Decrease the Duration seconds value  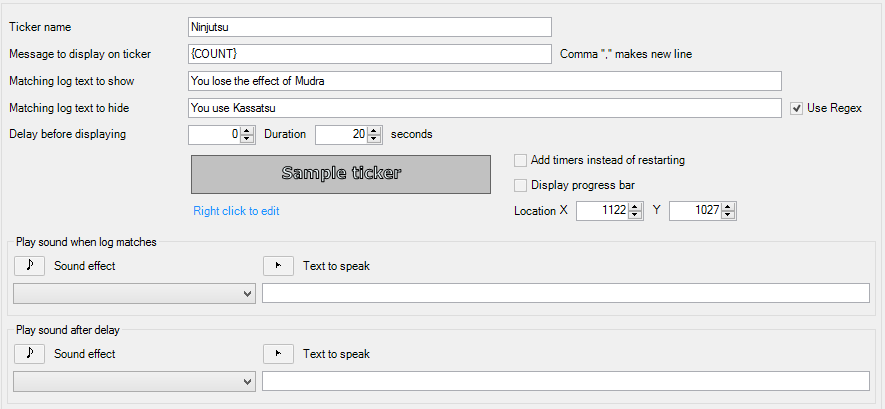pos(374,138)
